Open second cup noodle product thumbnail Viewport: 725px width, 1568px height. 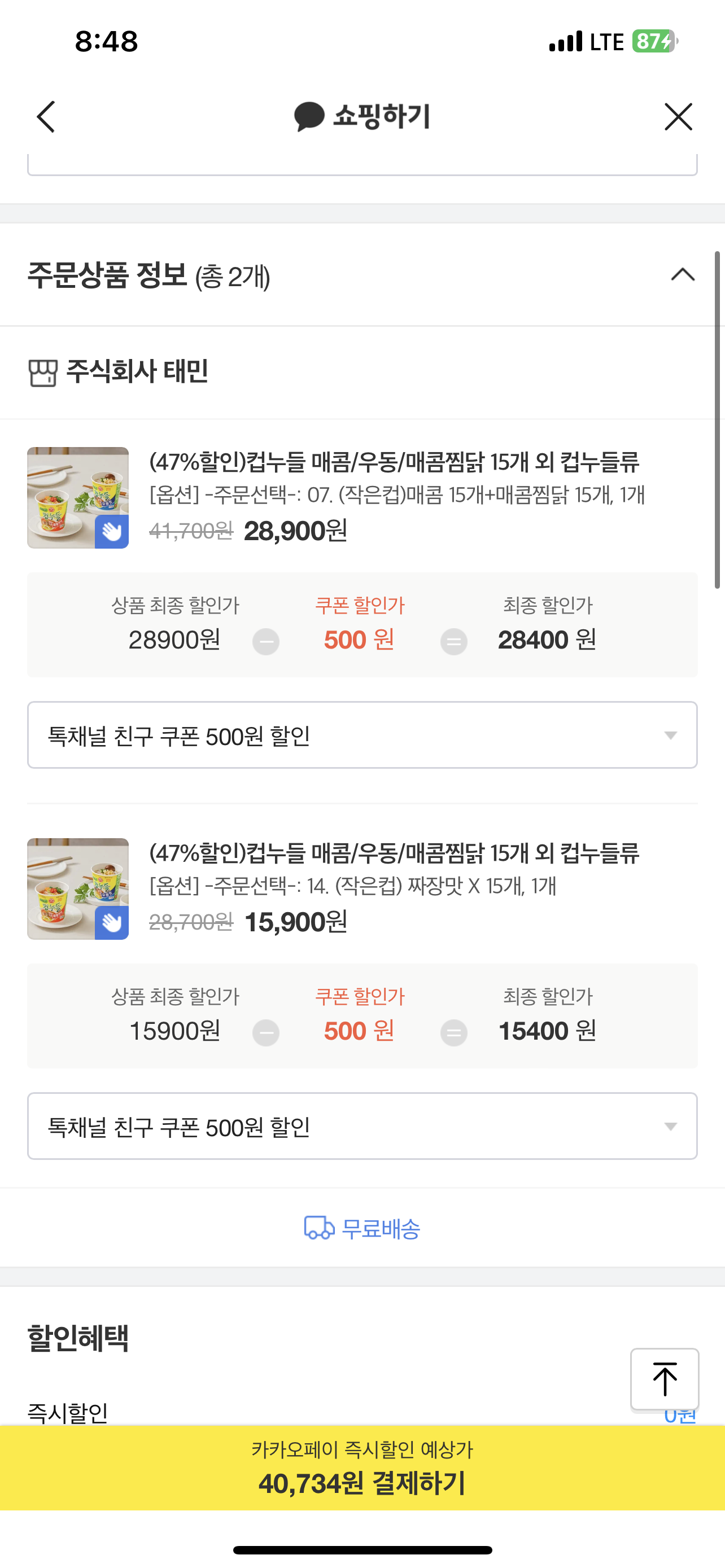coord(78,888)
